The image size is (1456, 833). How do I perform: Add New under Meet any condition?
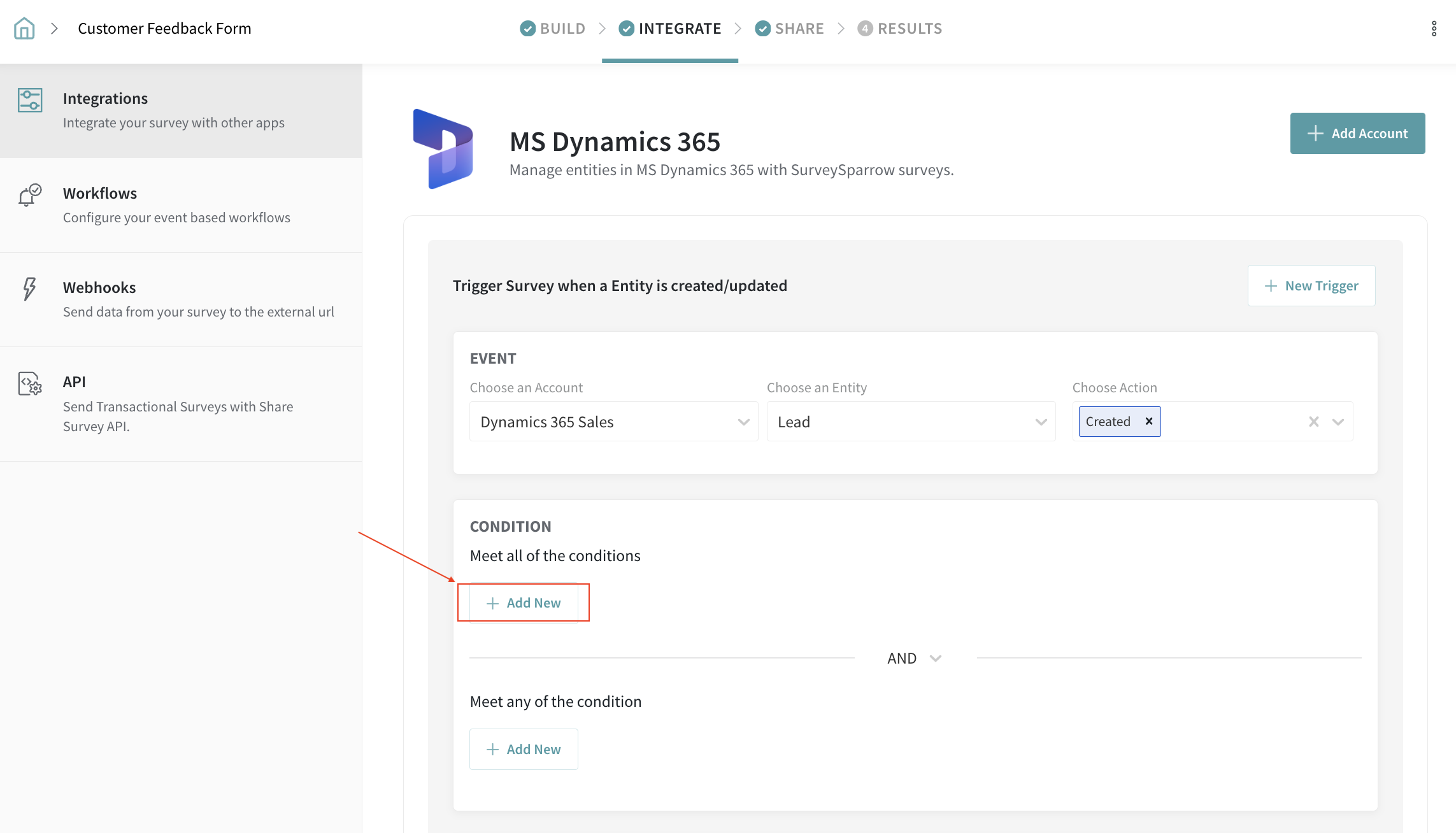pyautogui.click(x=524, y=750)
